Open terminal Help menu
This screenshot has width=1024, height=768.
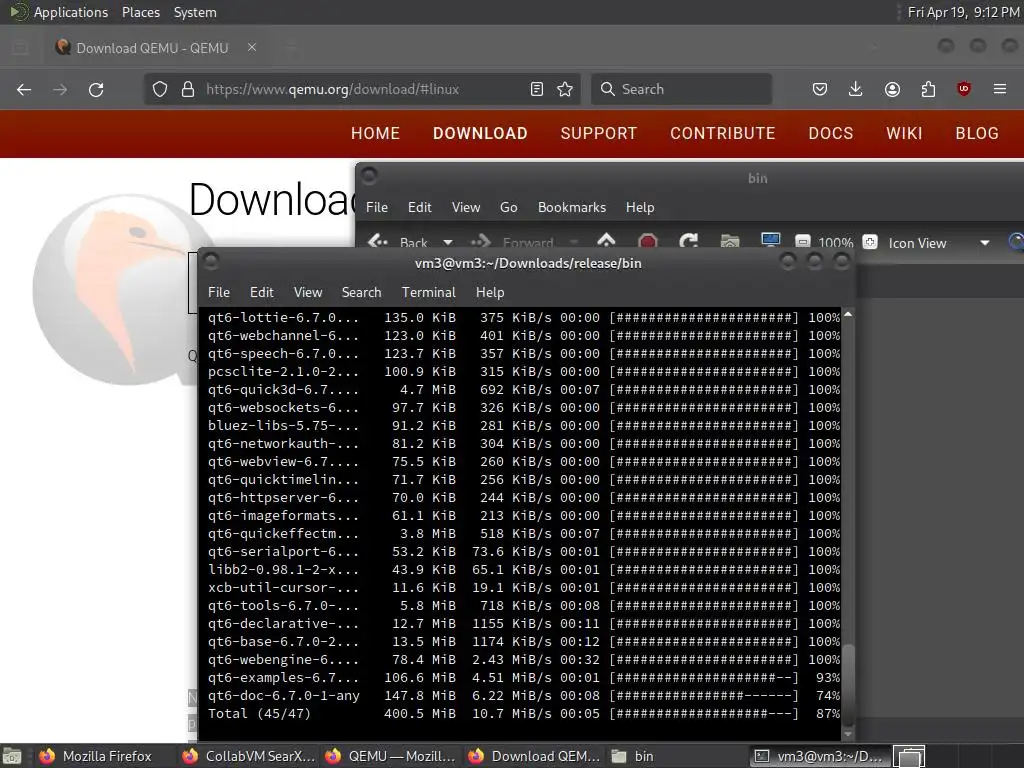pos(490,292)
